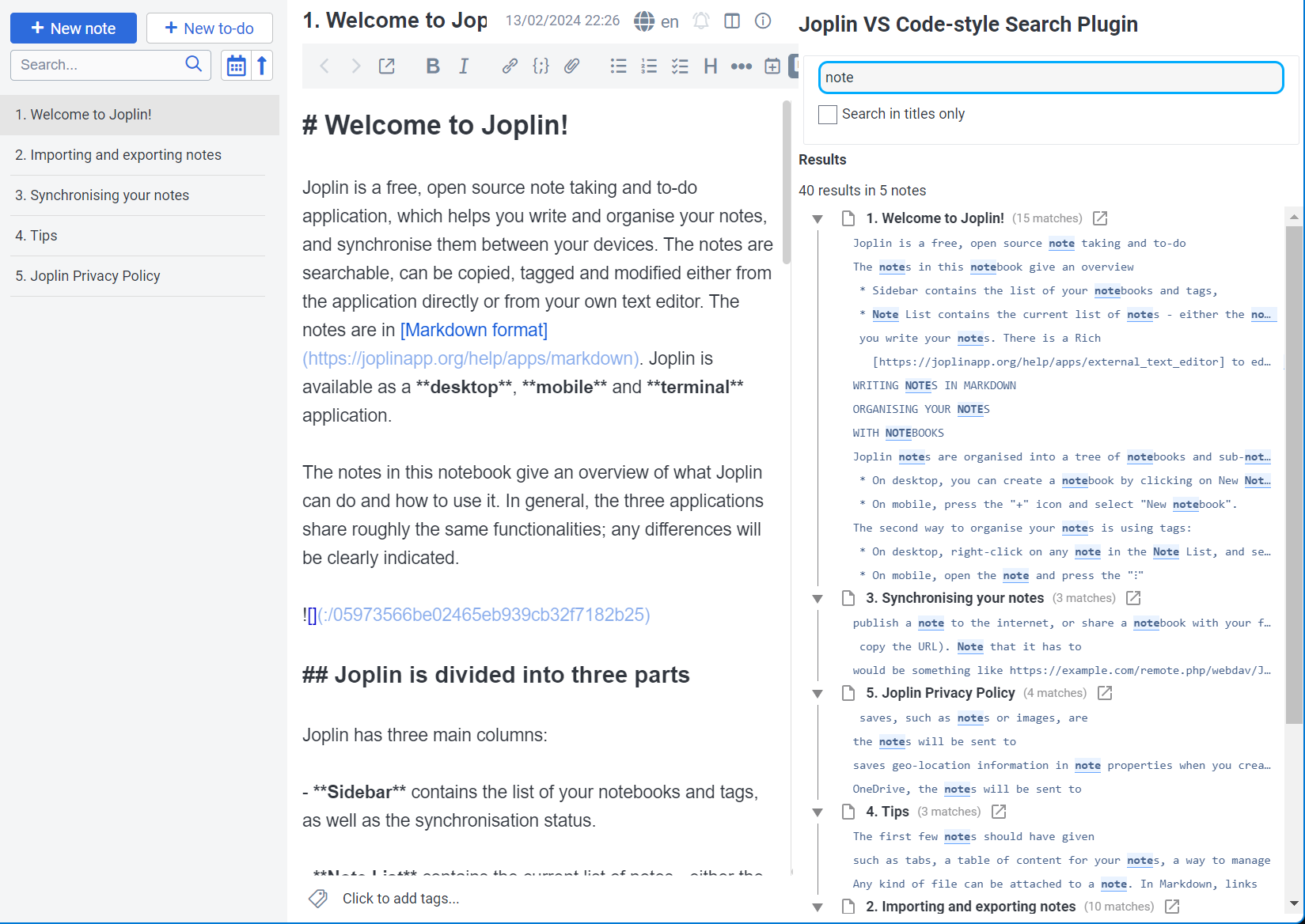Go forward with right arrow toolbar icon

point(356,66)
